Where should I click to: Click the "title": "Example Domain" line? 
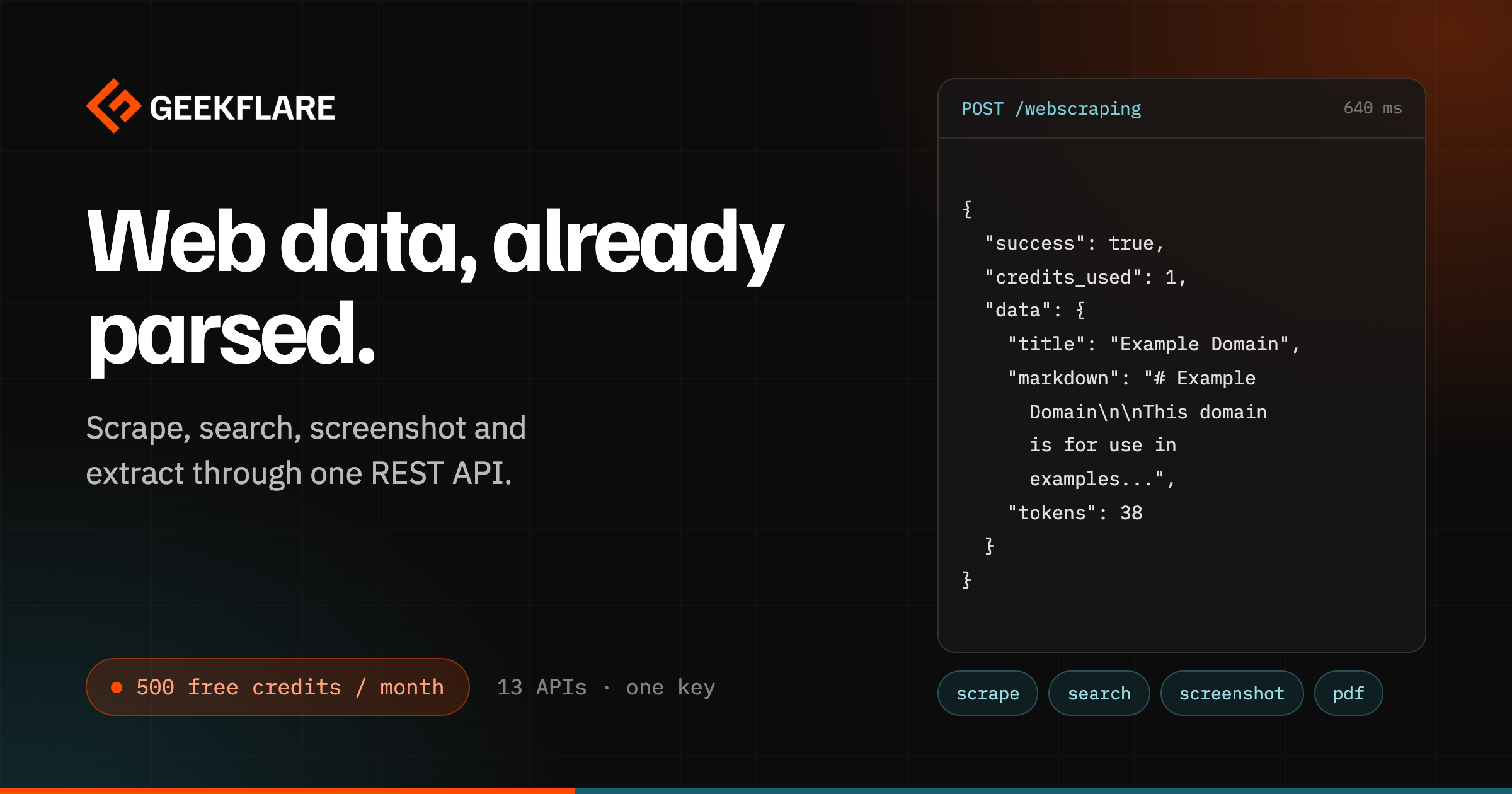tap(1154, 344)
